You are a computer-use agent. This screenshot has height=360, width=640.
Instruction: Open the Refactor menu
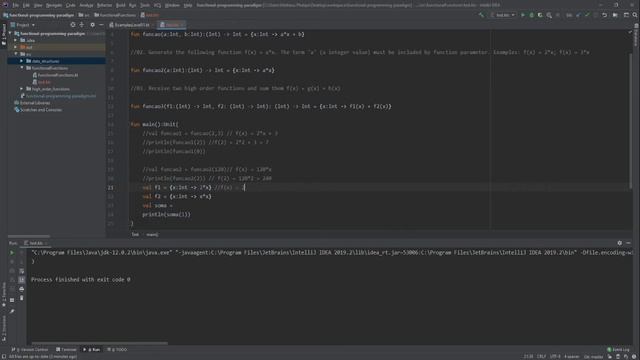(x=104, y=5)
